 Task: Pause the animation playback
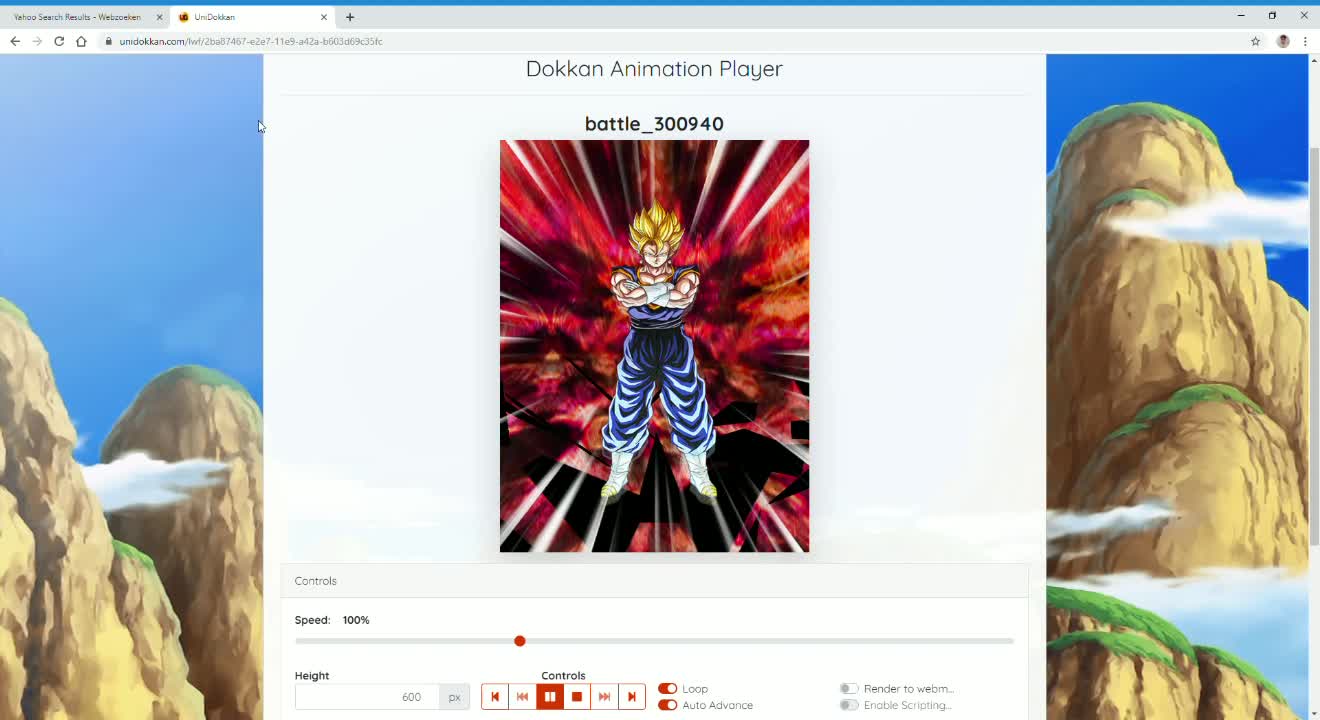point(550,697)
